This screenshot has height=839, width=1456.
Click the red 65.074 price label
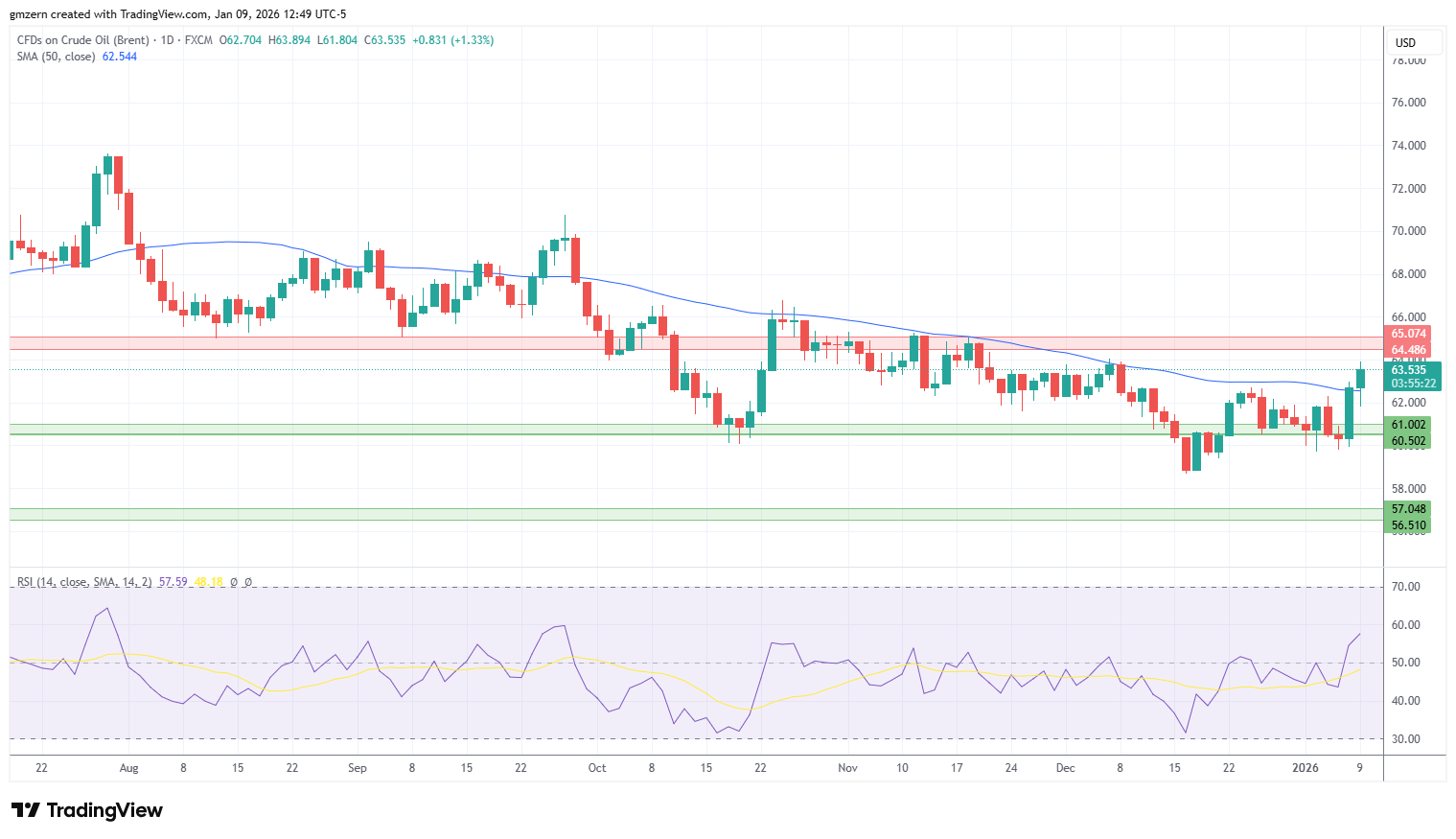point(1409,334)
